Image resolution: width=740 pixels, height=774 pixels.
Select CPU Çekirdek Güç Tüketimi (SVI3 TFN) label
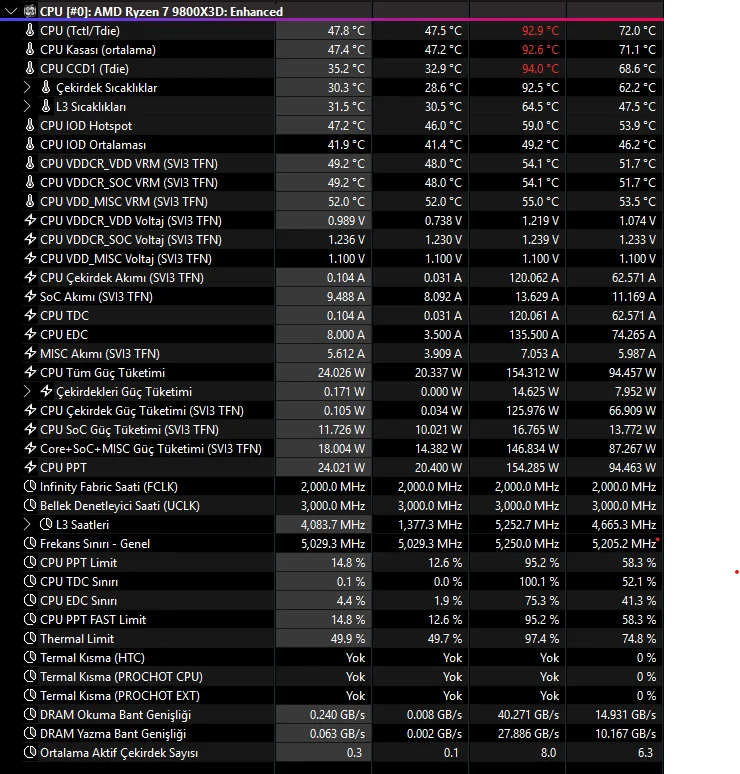[142, 411]
